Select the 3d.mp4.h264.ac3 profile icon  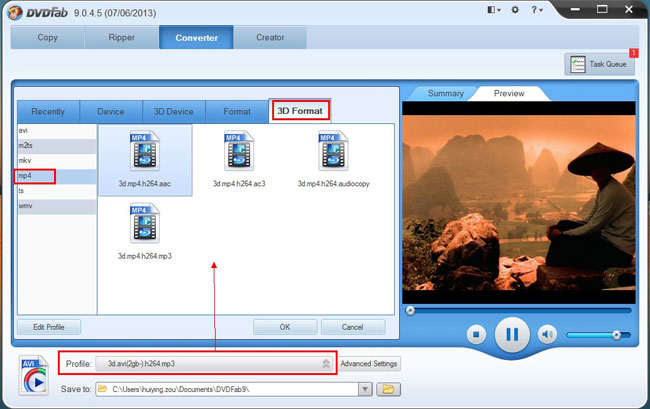pyautogui.click(x=239, y=151)
